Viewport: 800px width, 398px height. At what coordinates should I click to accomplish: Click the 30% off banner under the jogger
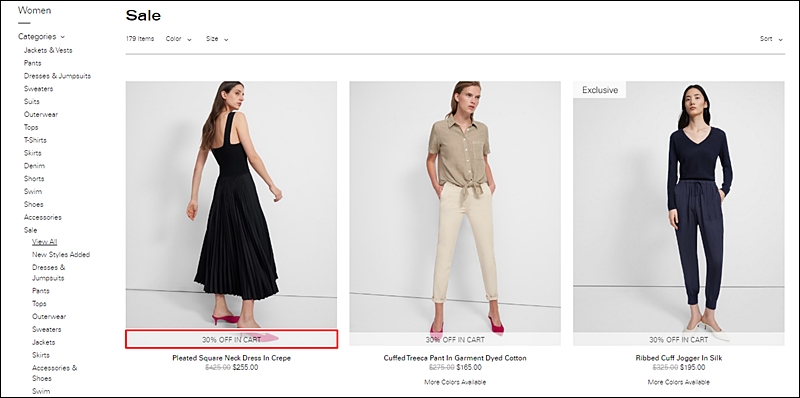tap(679, 339)
